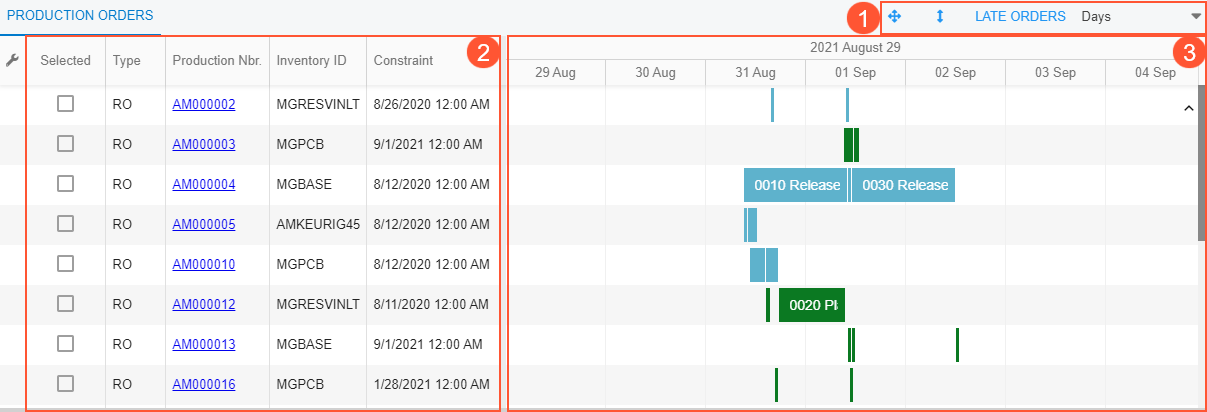
Task: Click the wrench column configuration icon
Action: point(12,60)
